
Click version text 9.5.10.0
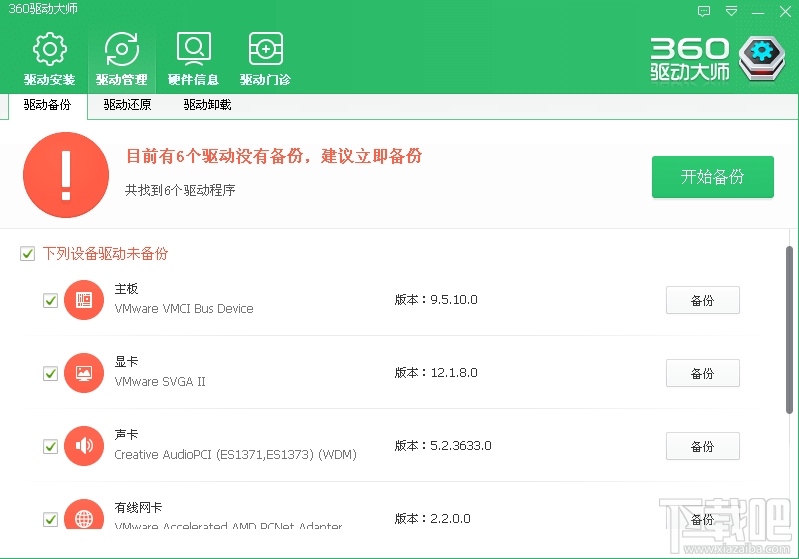point(454,300)
